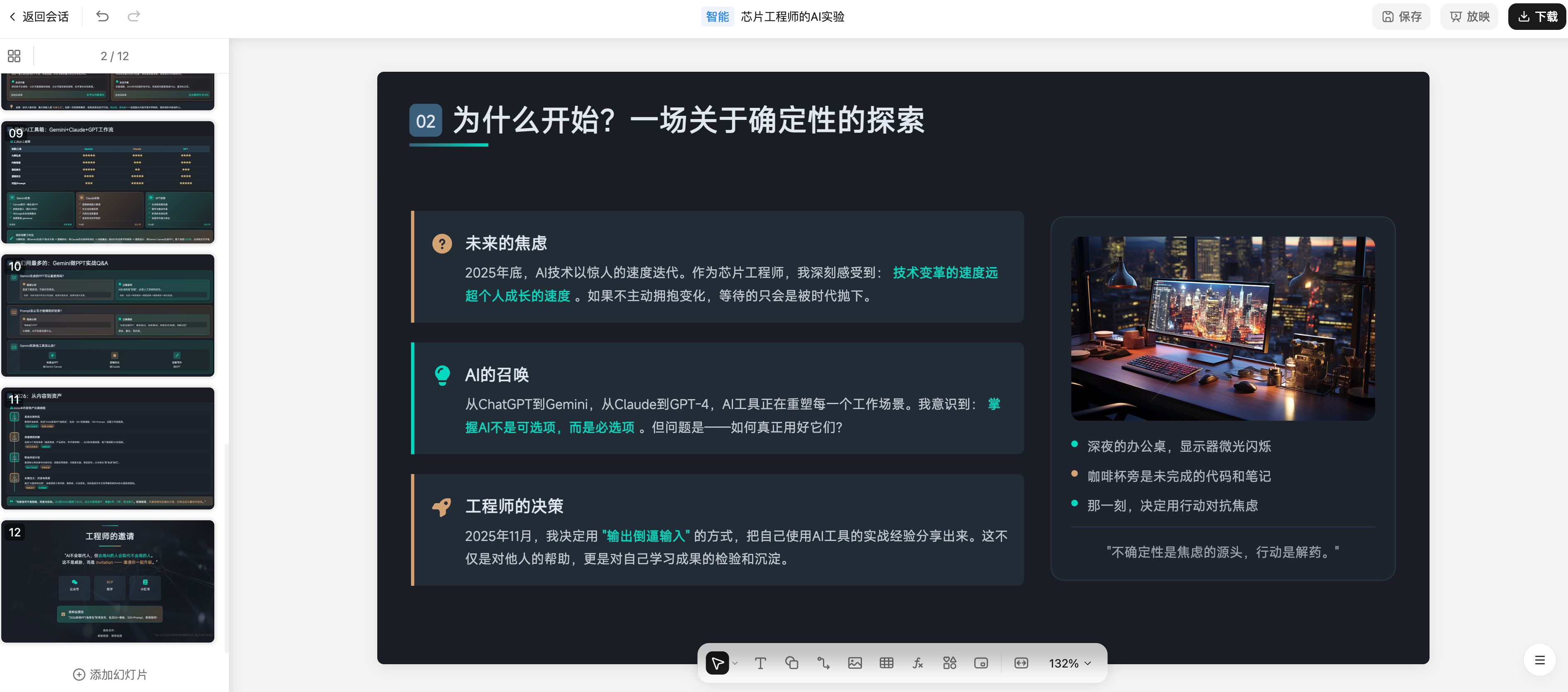The height and width of the screenshot is (692, 1568).
Task: Insert an image using the picture icon
Action: pyautogui.click(x=854, y=663)
